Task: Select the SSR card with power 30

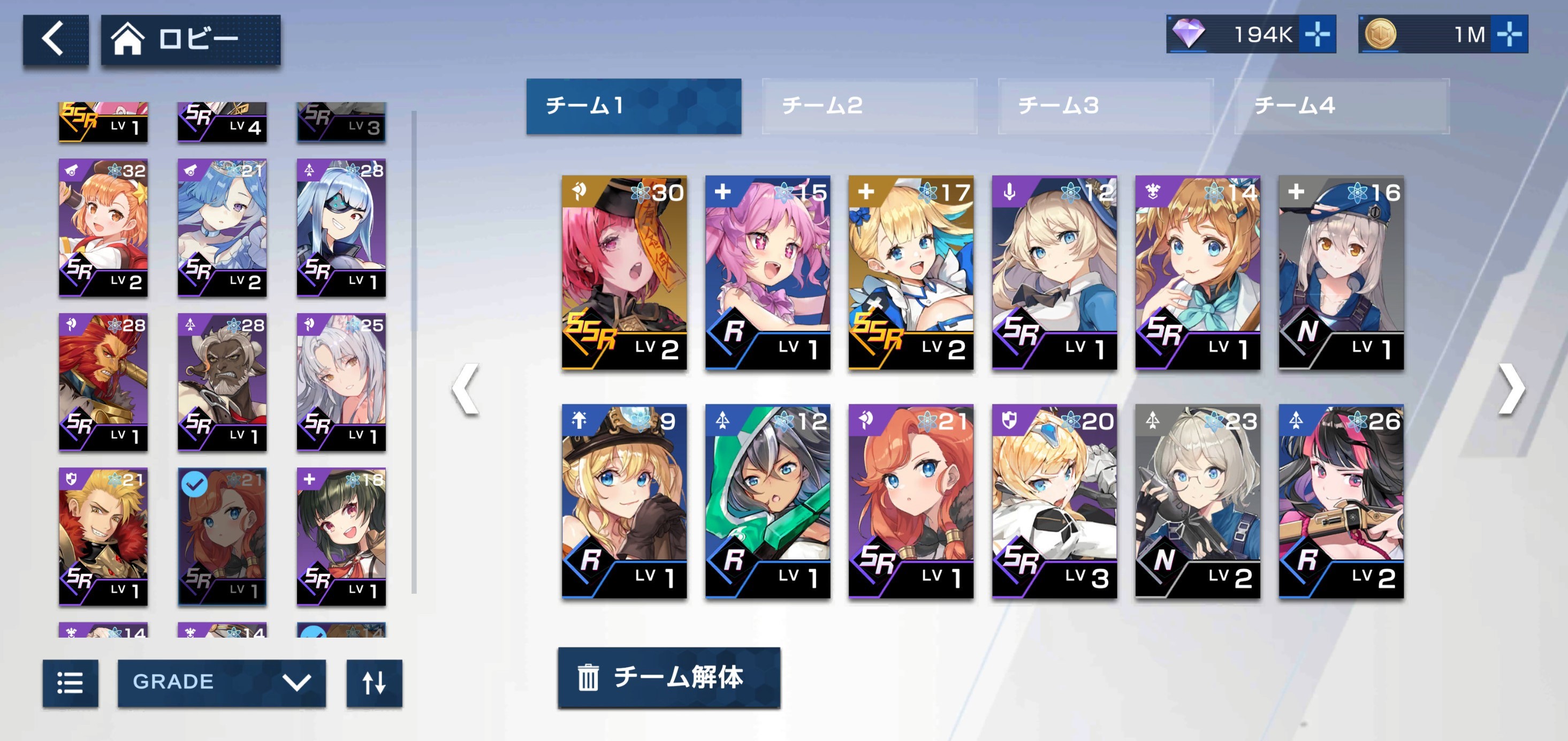Action: (625, 272)
